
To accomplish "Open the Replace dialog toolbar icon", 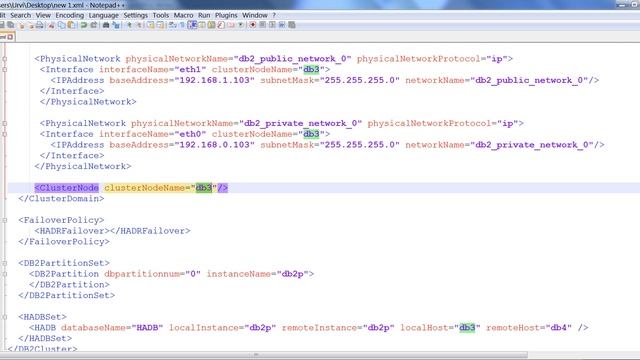I will [x=116, y=25].
